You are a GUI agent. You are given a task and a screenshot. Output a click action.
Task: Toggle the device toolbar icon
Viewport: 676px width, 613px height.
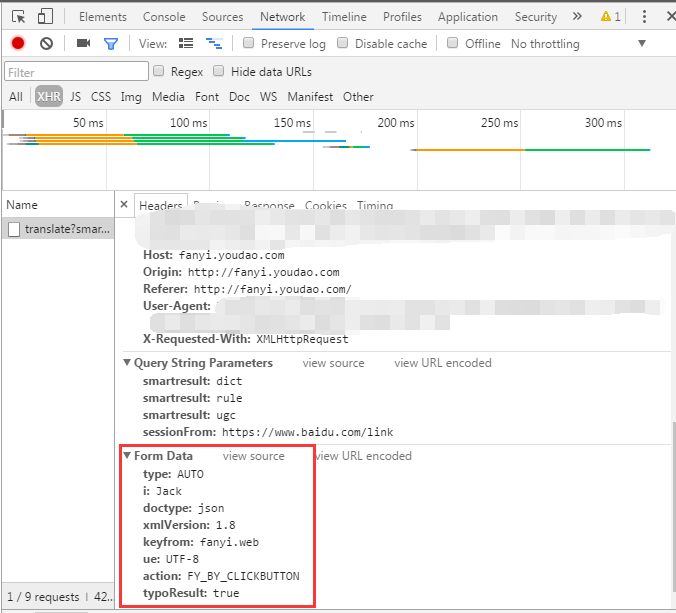(x=45, y=17)
